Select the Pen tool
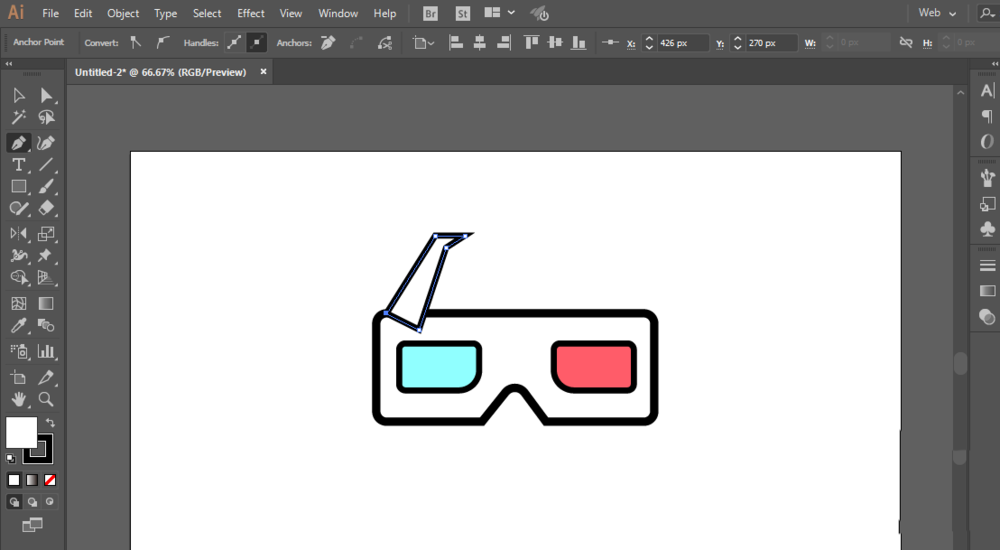The image size is (1000, 550). (18, 142)
